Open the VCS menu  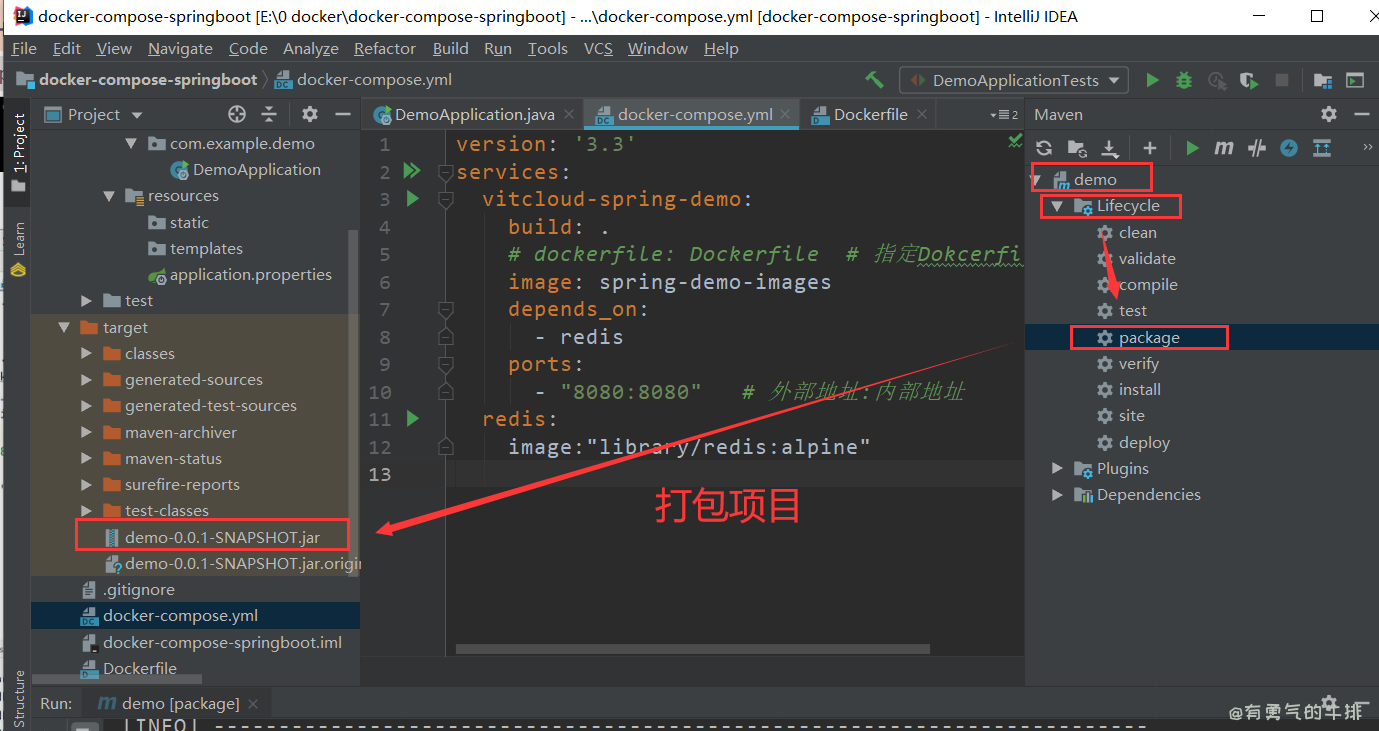(x=598, y=48)
